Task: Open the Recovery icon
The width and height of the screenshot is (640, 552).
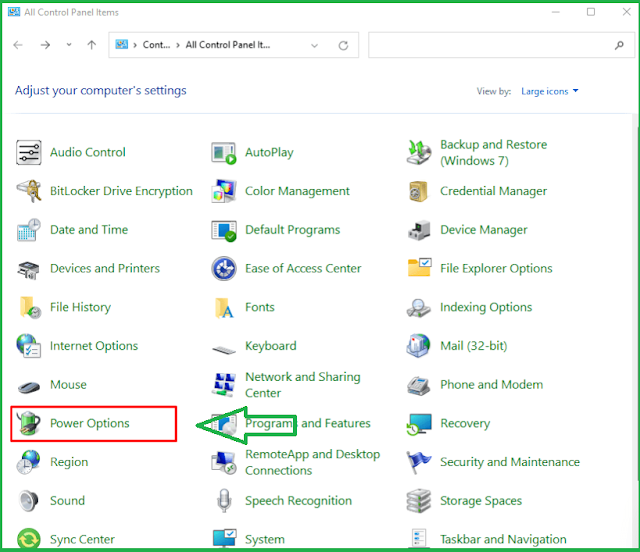Action: pos(419,424)
